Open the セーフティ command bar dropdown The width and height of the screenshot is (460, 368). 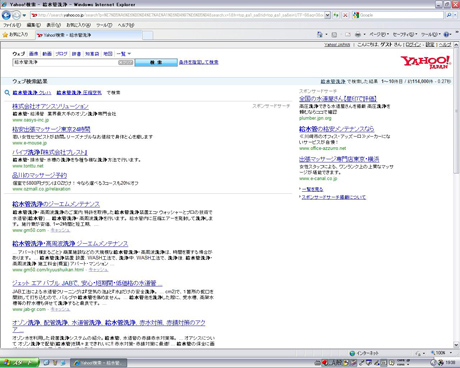tap(405, 34)
